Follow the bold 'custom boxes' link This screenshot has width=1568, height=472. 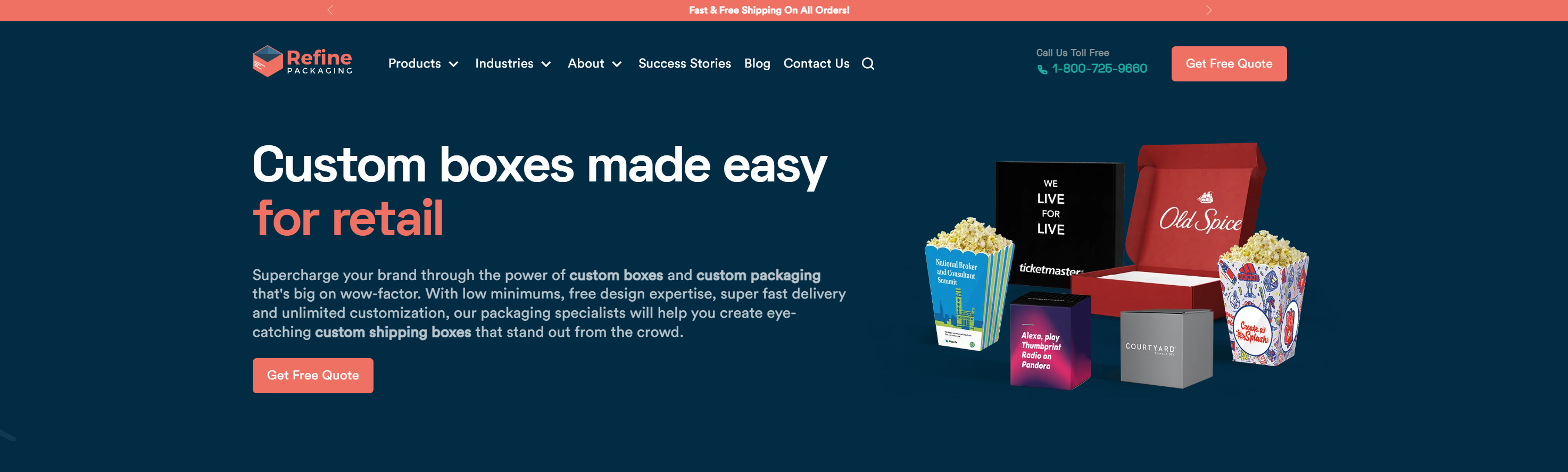[616, 275]
